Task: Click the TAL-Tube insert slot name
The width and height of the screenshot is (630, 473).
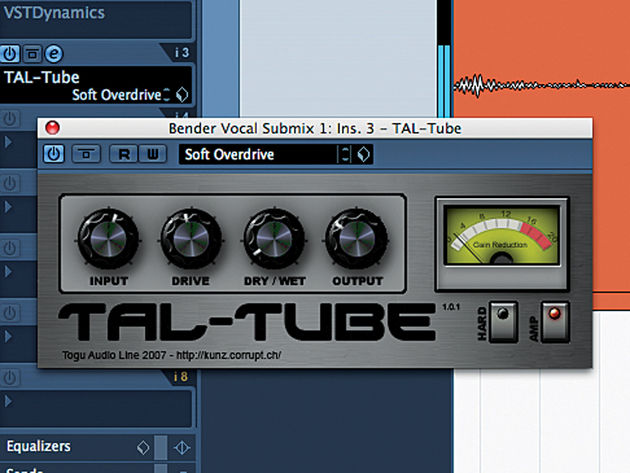Action: coord(42,77)
